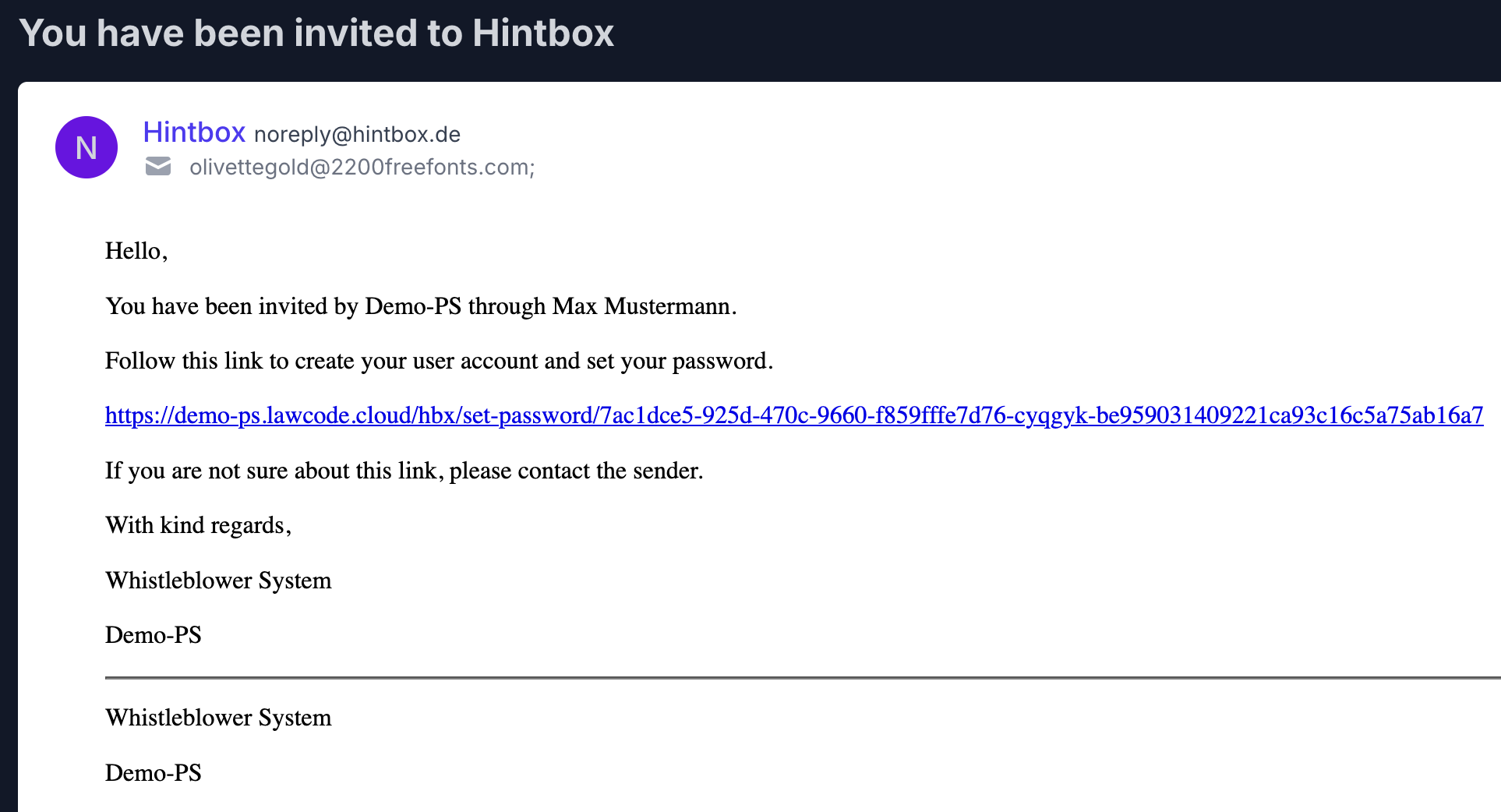
Task: Click the "If you are not sure" sentence
Action: pyautogui.click(x=404, y=471)
